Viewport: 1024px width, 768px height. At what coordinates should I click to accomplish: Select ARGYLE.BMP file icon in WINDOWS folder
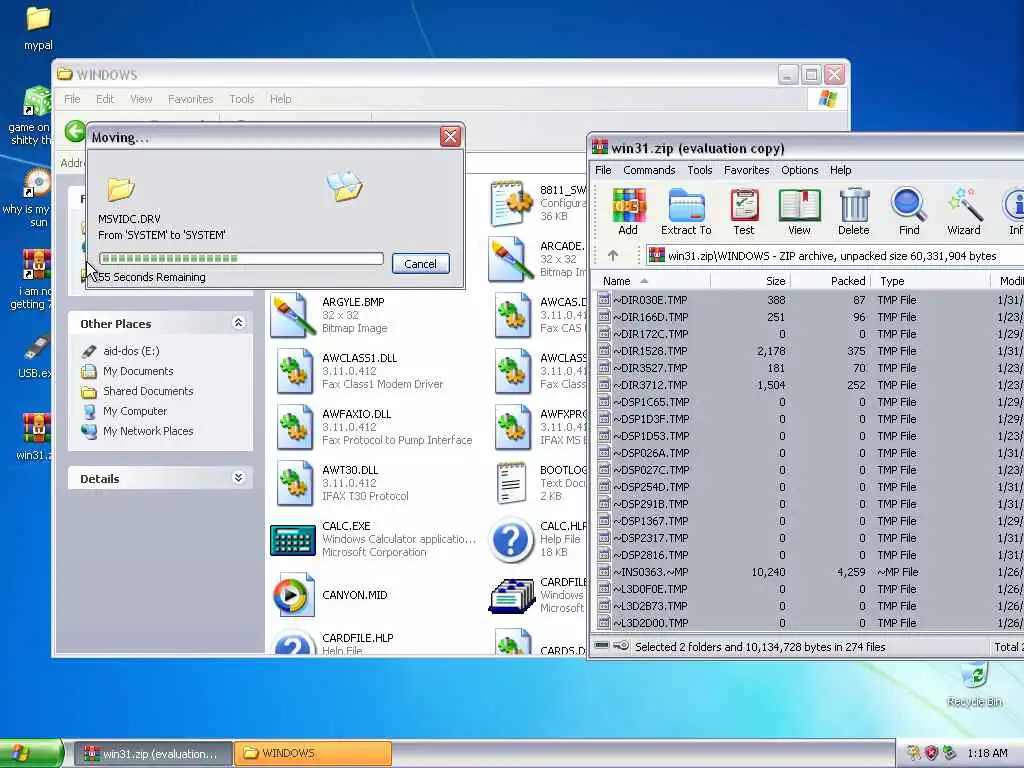[292, 315]
